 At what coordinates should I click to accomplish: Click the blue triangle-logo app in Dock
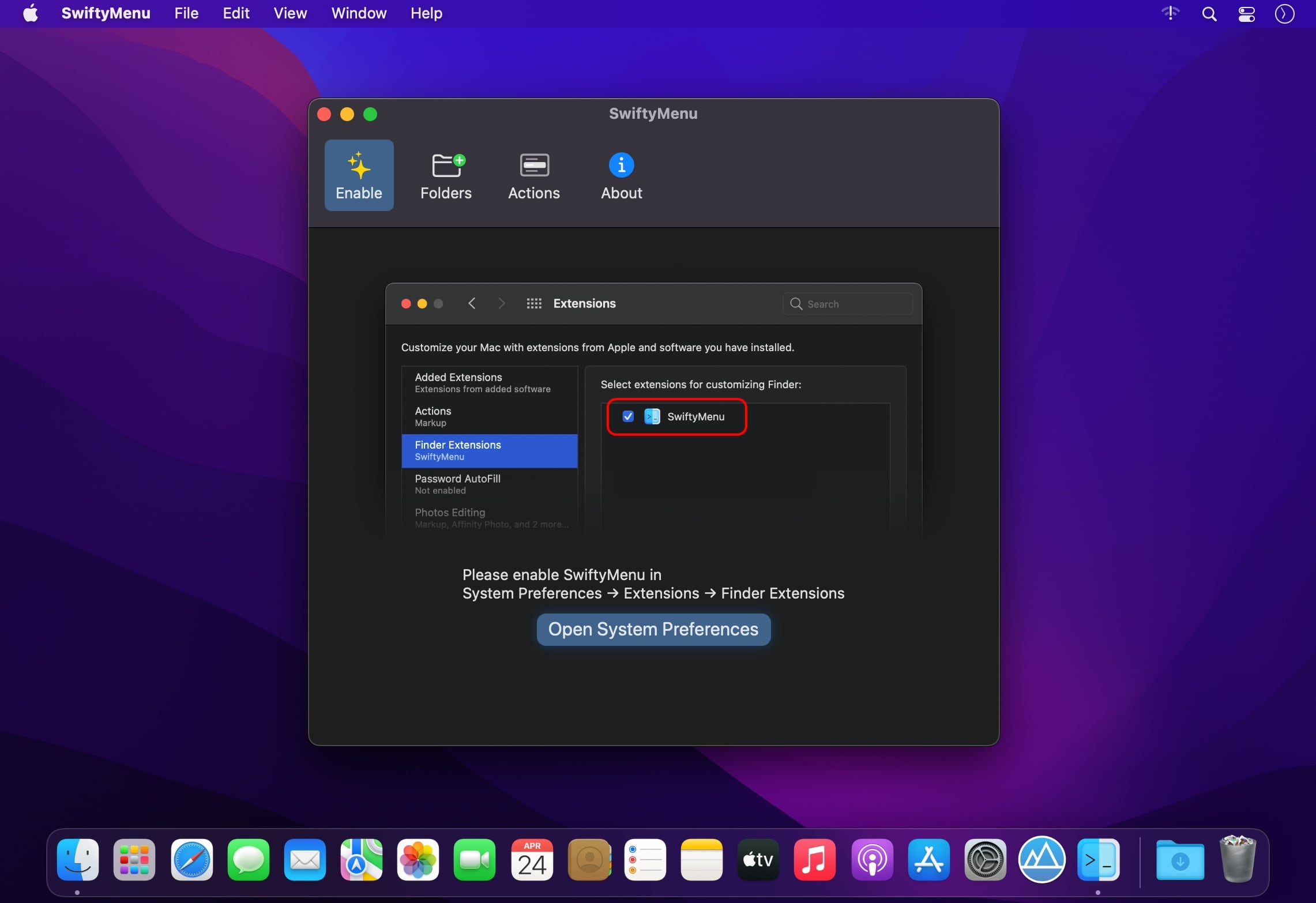[1041, 860]
